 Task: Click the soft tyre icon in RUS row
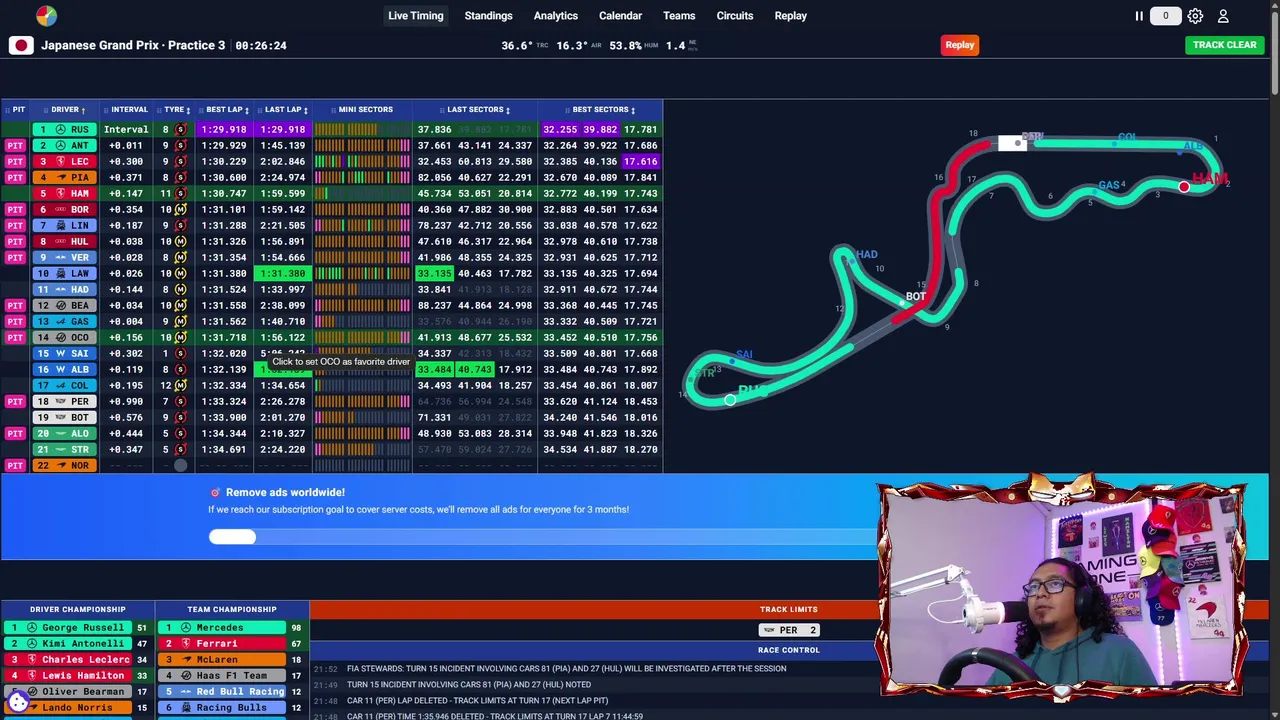pos(180,129)
